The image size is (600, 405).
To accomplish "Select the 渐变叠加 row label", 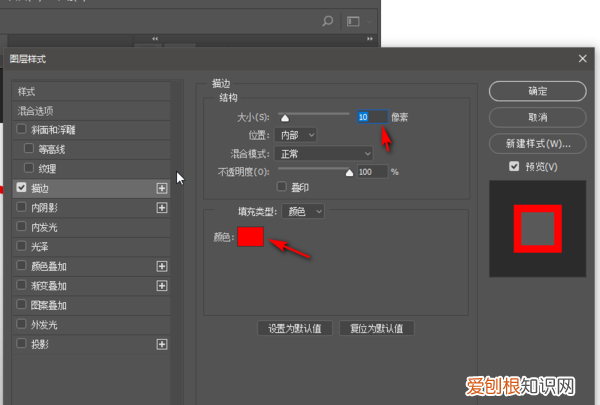I will 49,286.
